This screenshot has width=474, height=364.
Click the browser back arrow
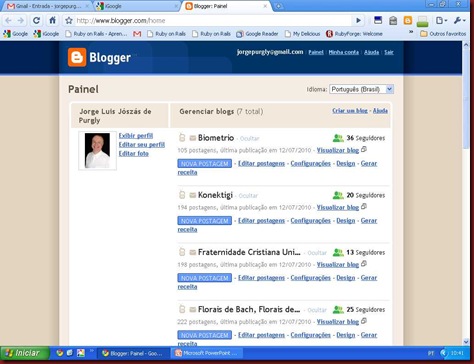[9, 21]
